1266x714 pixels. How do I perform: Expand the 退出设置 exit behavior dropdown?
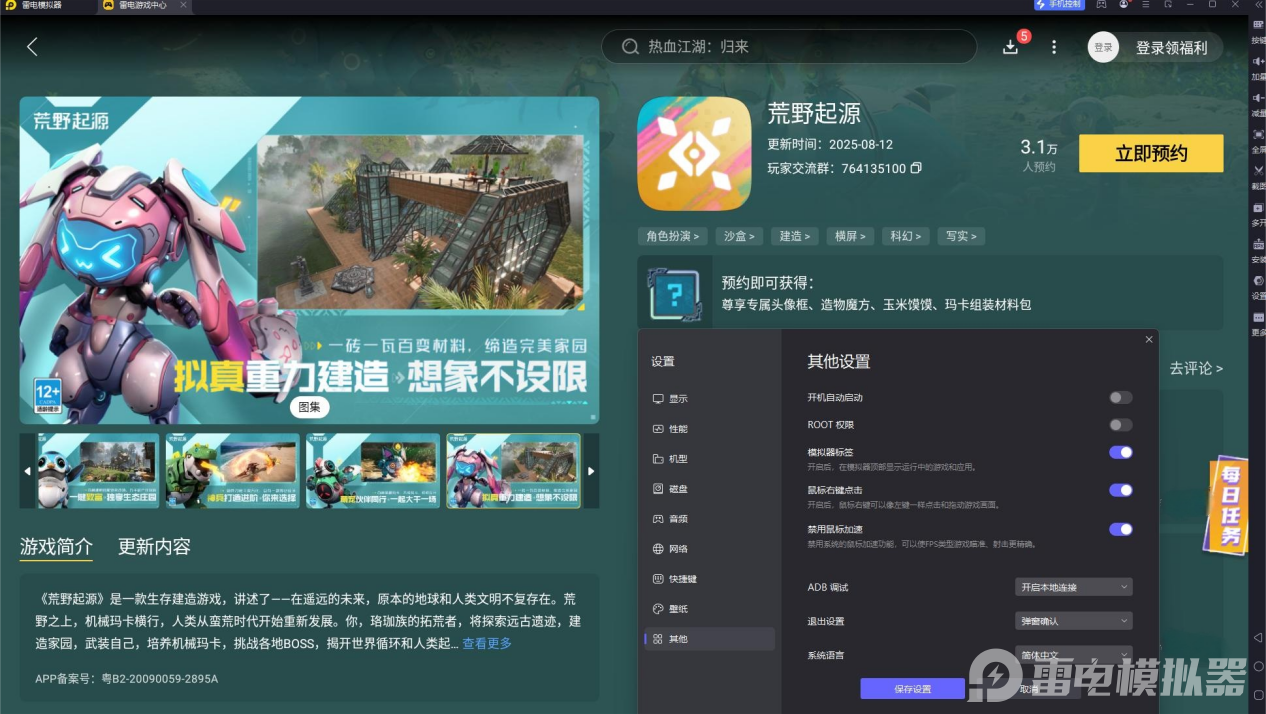(1072, 621)
